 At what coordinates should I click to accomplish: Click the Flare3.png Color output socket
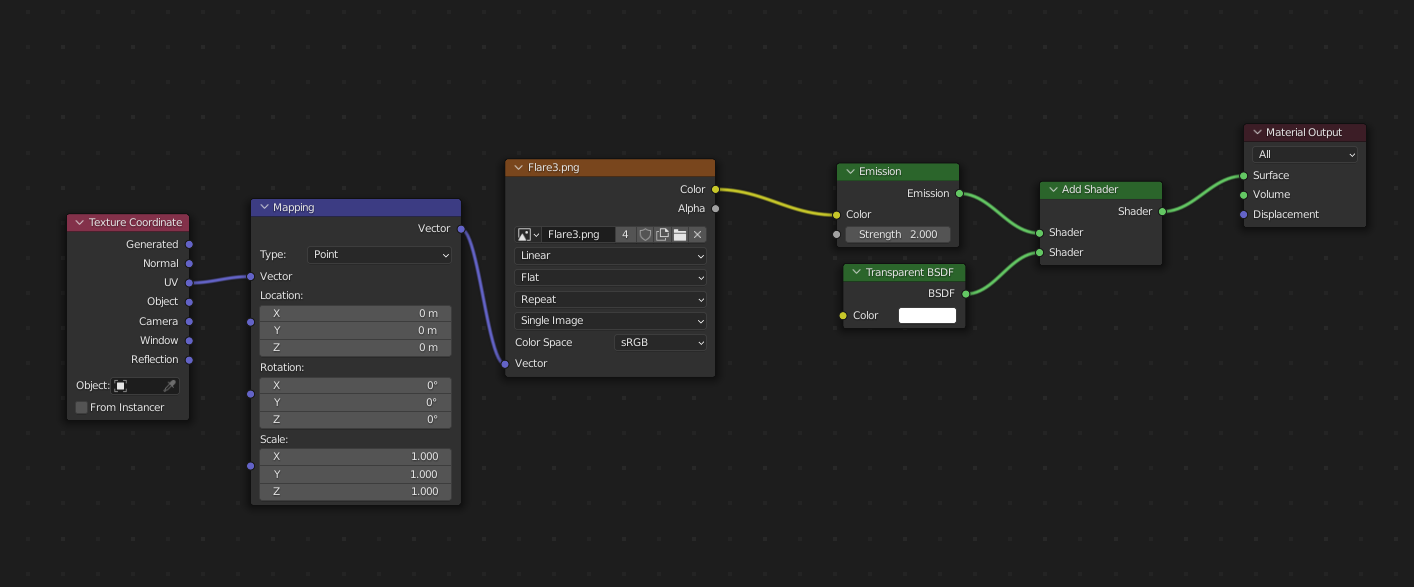tap(715, 189)
